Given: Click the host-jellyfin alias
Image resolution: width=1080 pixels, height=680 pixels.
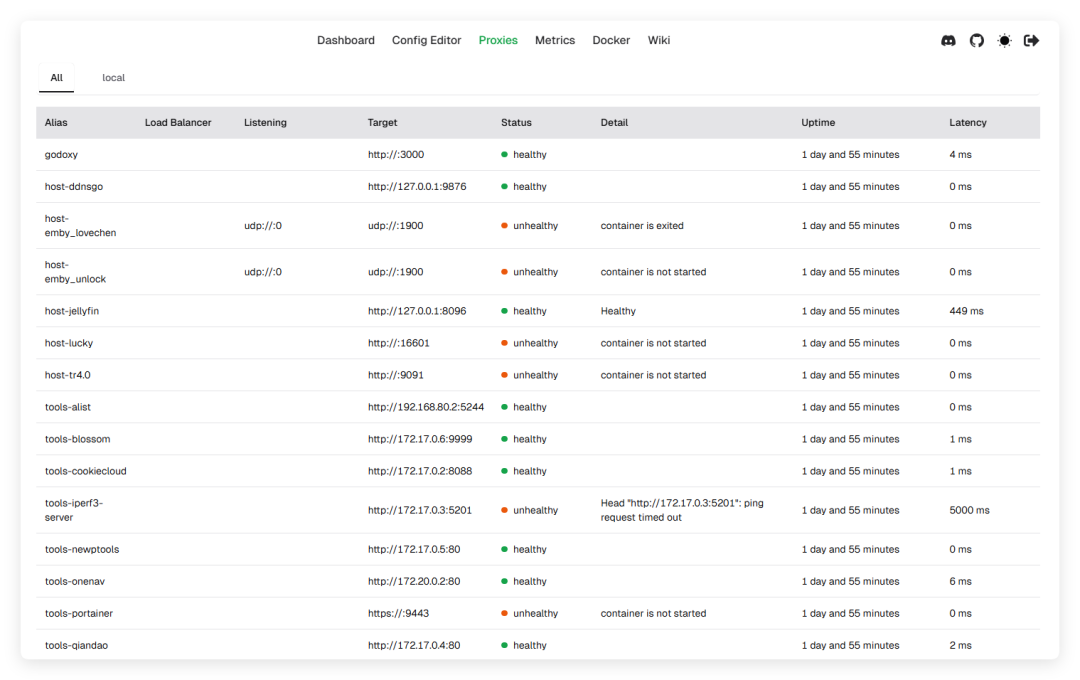Looking at the screenshot, I should pyautogui.click(x=72, y=311).
